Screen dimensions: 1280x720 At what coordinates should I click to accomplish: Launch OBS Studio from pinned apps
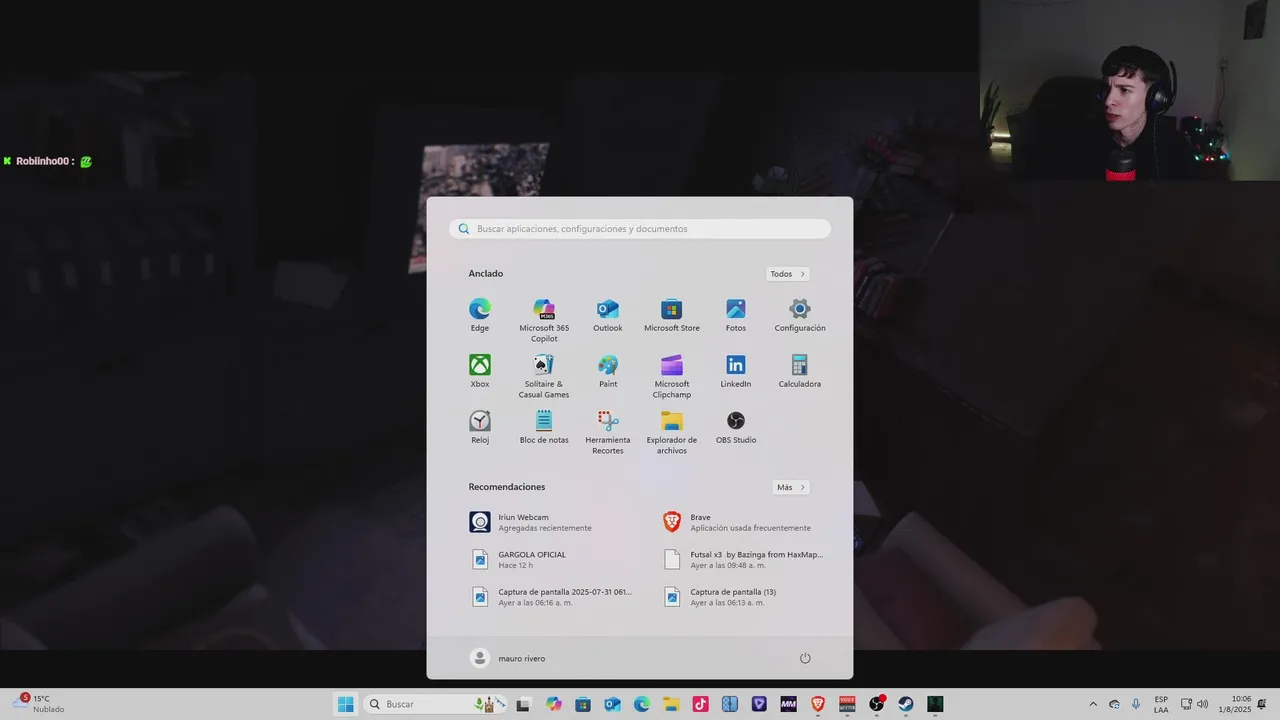tap(736, 426)
